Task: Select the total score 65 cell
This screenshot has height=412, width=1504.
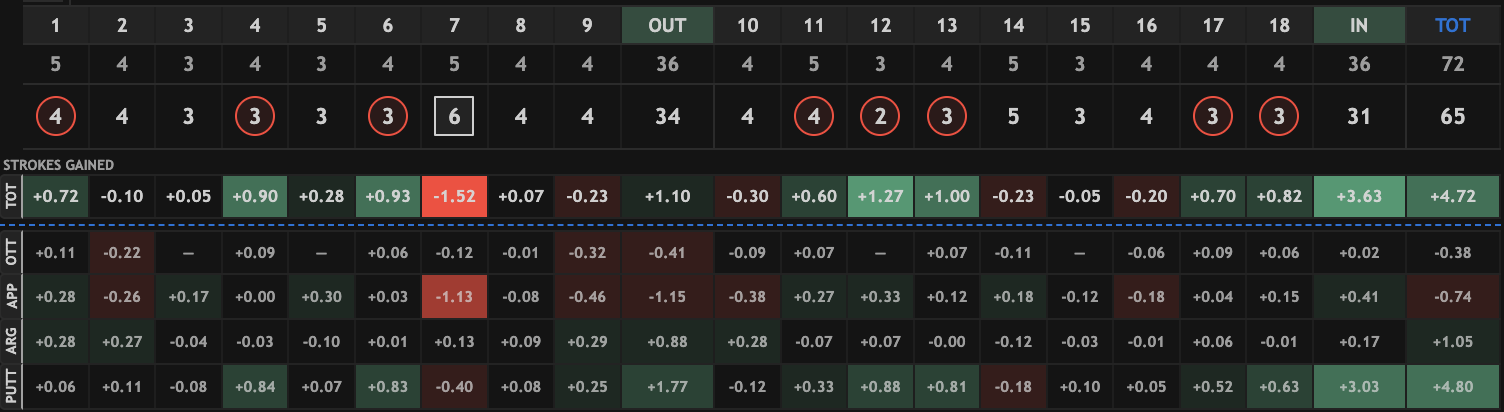Action: pyautogui.click(x=1452, y=117)
